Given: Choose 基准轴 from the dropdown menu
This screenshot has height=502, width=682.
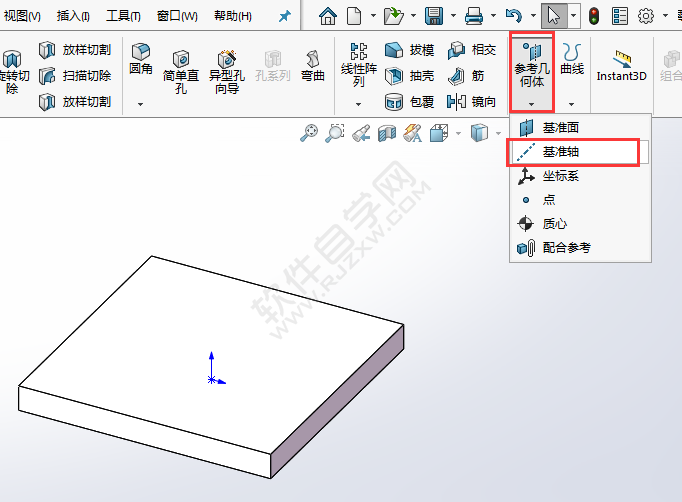Looking at the screenshot, I should [x=580, y=152].
